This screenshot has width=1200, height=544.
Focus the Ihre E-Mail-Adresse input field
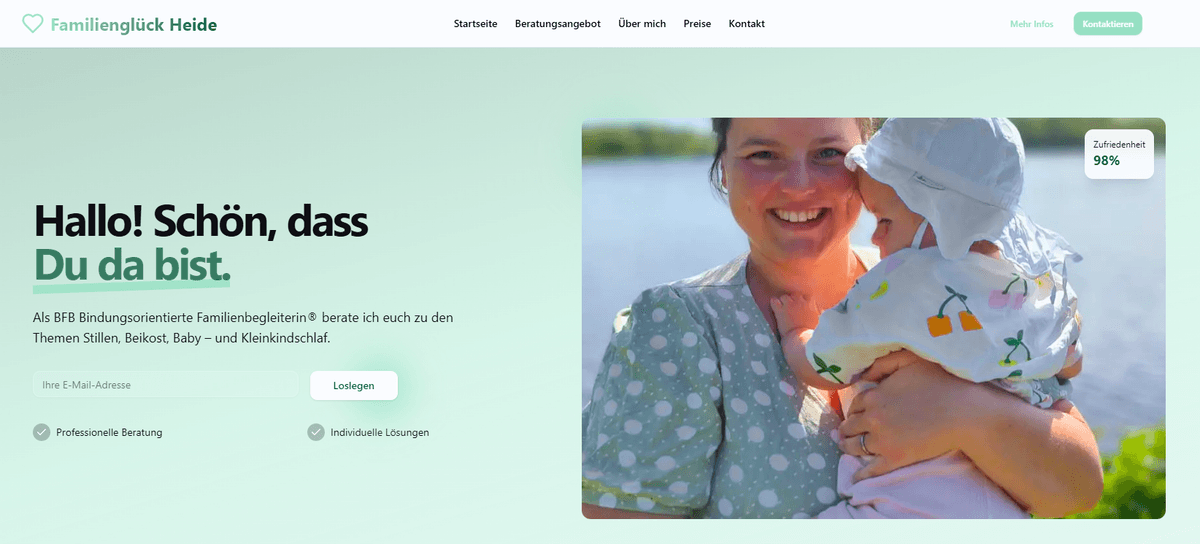pyautogui.click(x=166, y=385)
